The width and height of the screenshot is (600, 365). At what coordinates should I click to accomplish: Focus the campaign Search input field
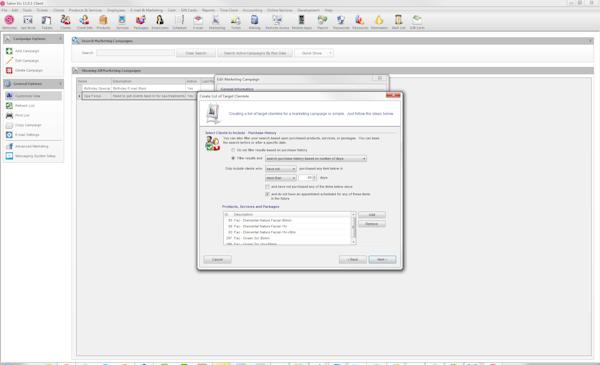point(135,53)
